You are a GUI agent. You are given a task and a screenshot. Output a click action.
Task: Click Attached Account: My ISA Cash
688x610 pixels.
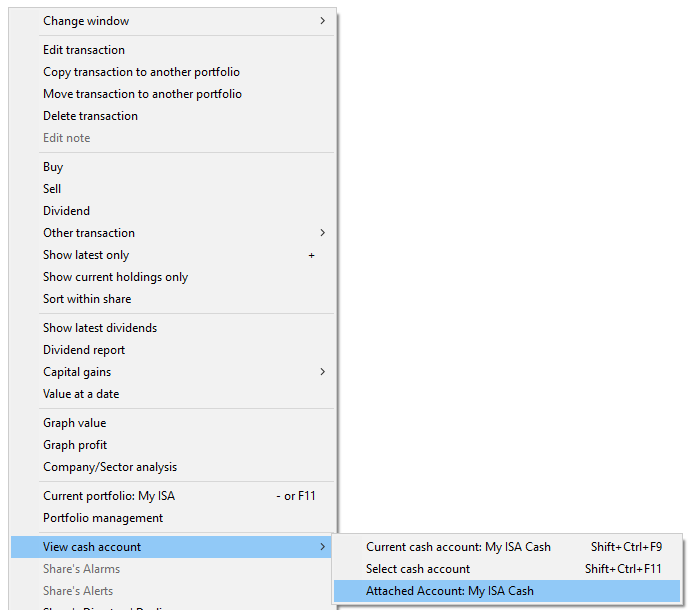pos(450,591)
